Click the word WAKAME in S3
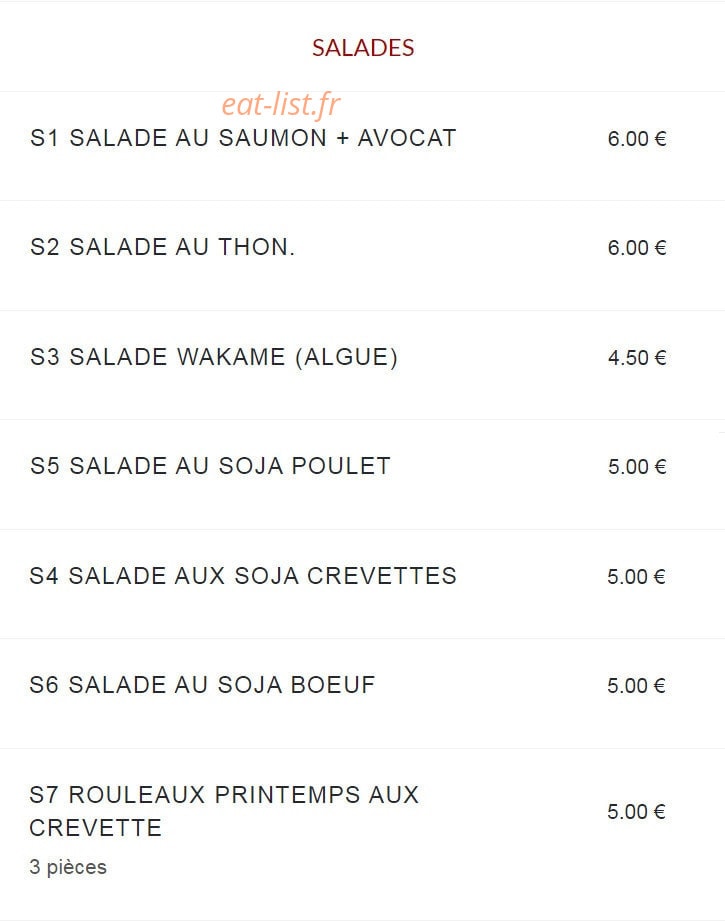The width and height of the screenshot is (725, 921). (231, 357)
